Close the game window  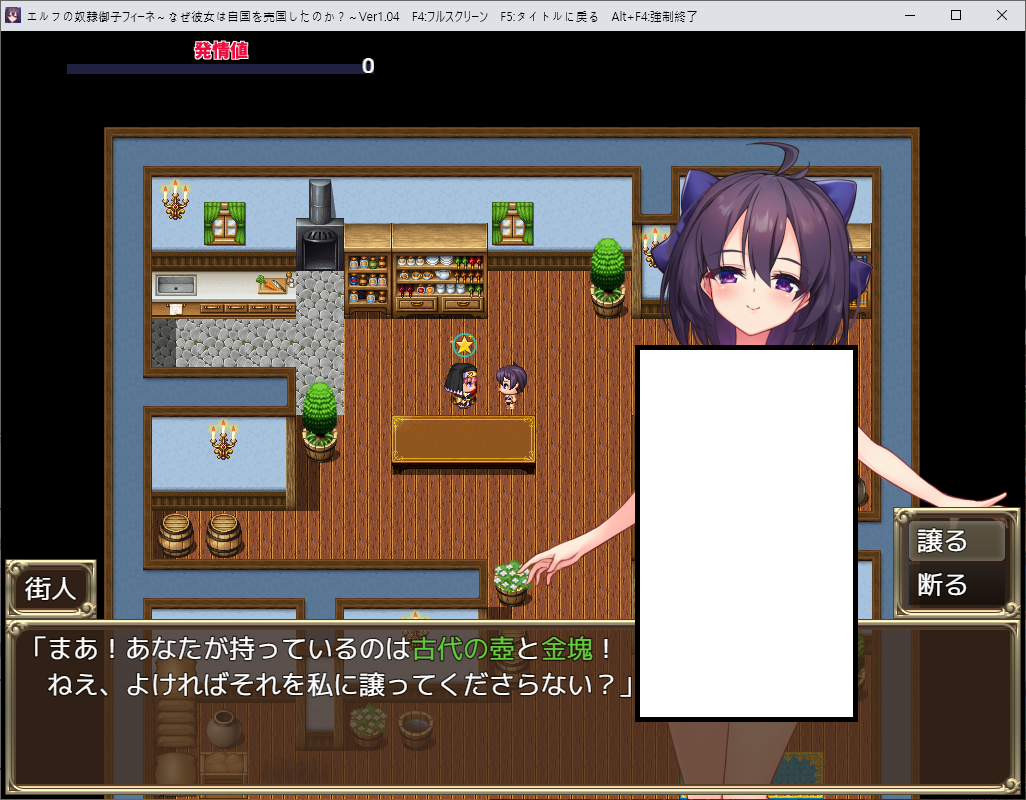[x=1002, y=15]
